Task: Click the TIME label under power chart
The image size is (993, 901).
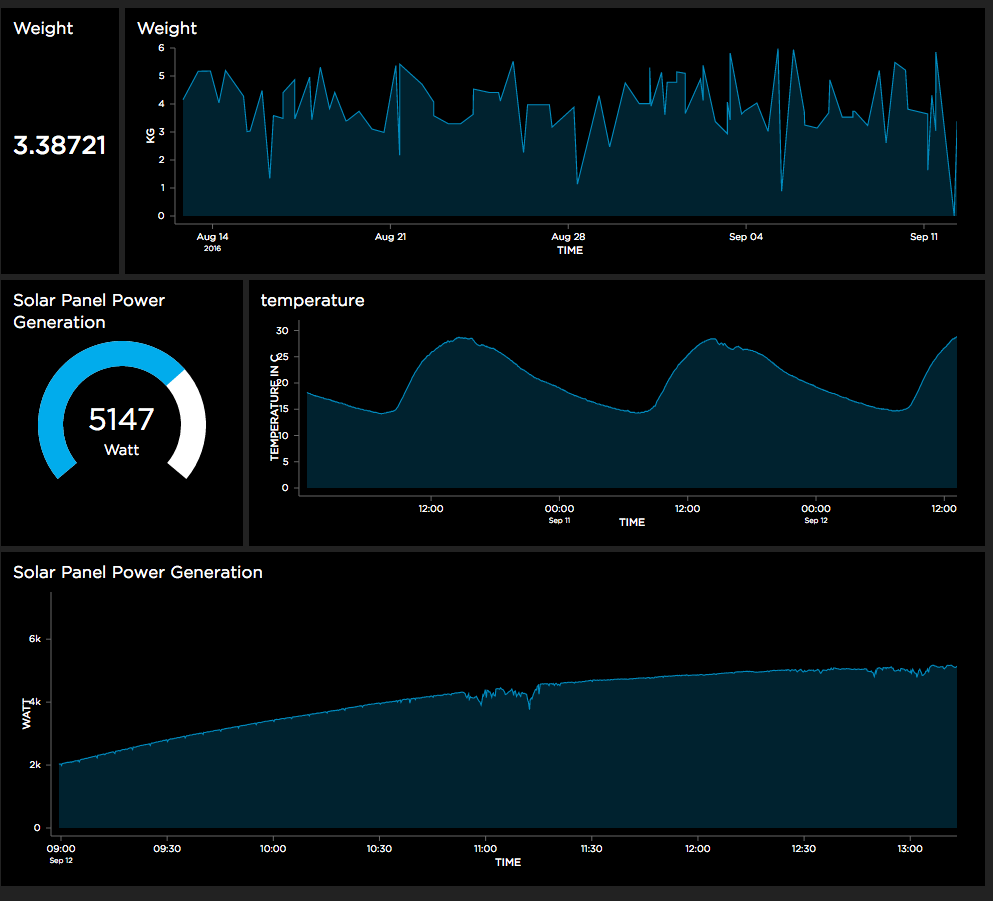Action: point(508,862)
